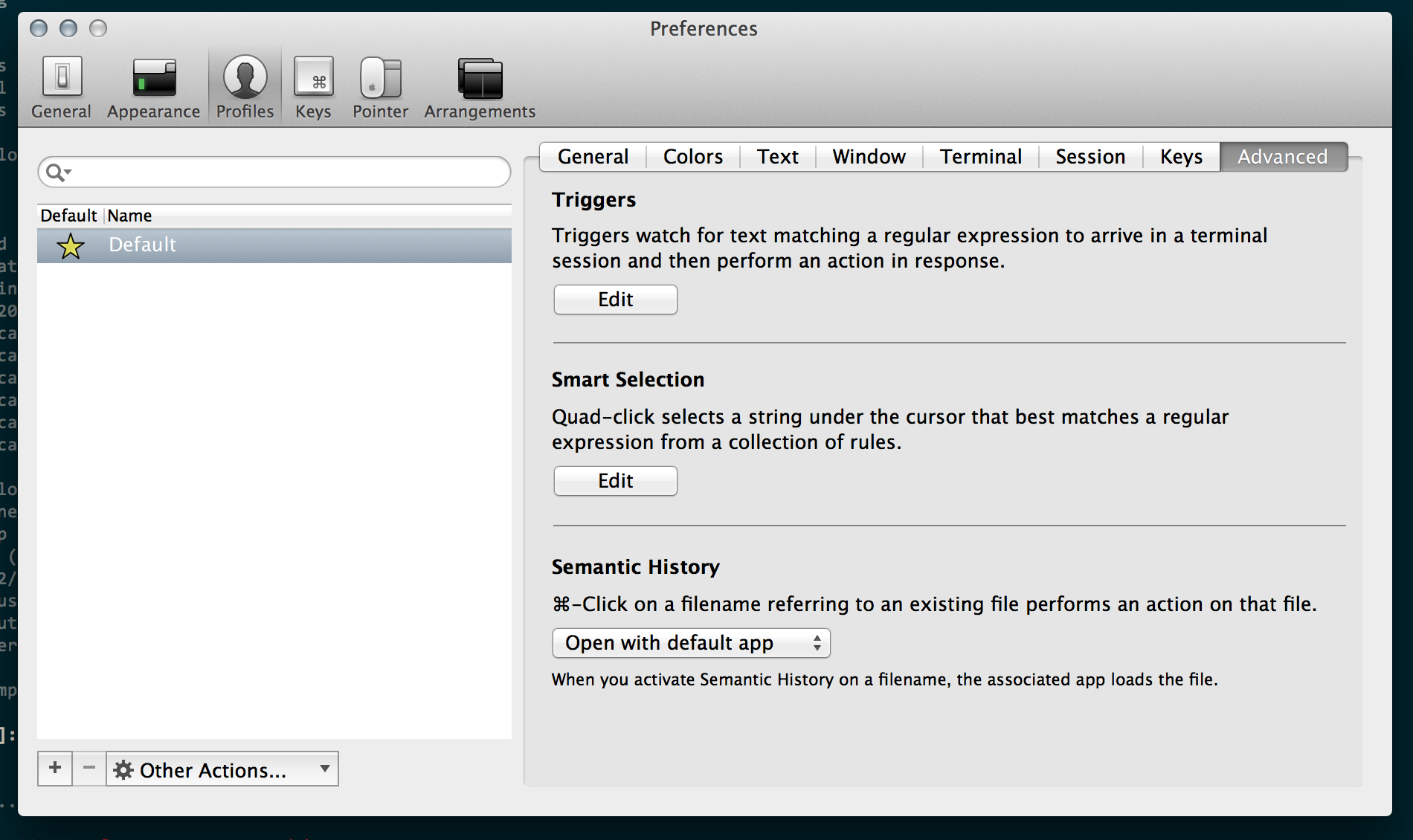
Task: Switch to the Window tab
Action: (869, 157)
